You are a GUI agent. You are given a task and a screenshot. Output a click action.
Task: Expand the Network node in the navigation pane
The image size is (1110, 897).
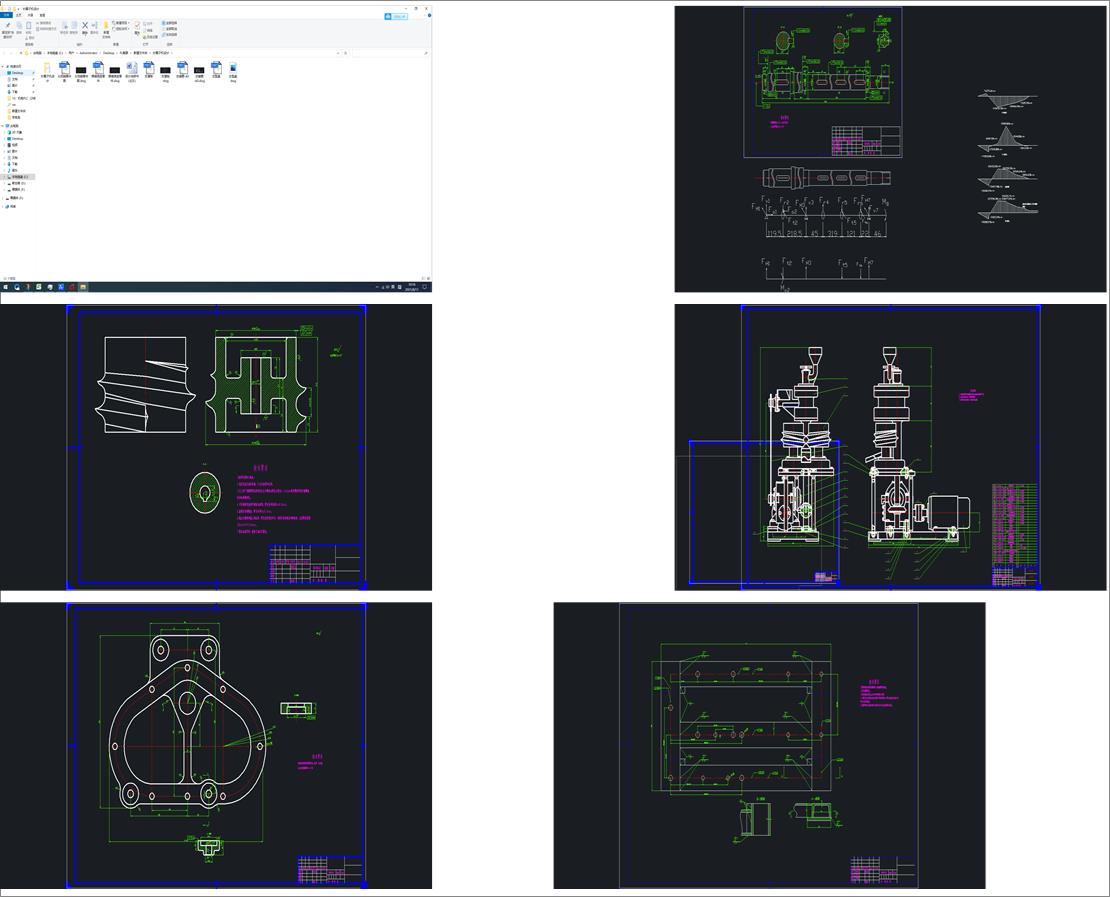(4, 206)
